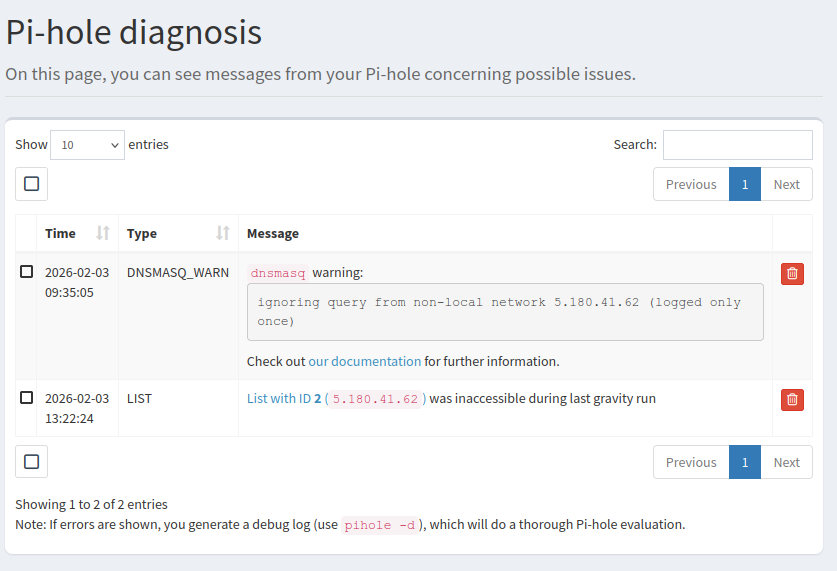
Task: Click the pink 5.180.41.62 address in LIST row
Action: click(375, 399)
